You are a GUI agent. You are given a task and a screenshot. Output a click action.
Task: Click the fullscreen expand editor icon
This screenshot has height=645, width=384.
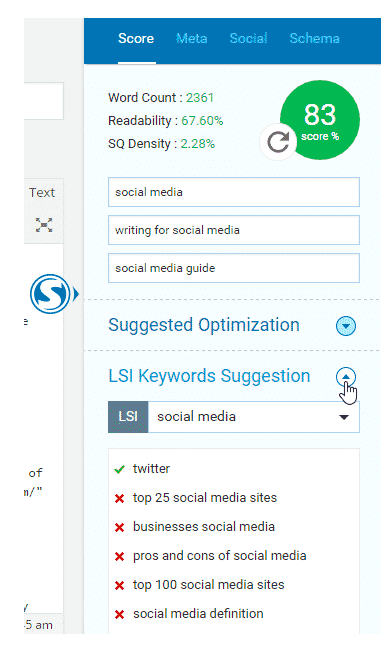point(44,225)
